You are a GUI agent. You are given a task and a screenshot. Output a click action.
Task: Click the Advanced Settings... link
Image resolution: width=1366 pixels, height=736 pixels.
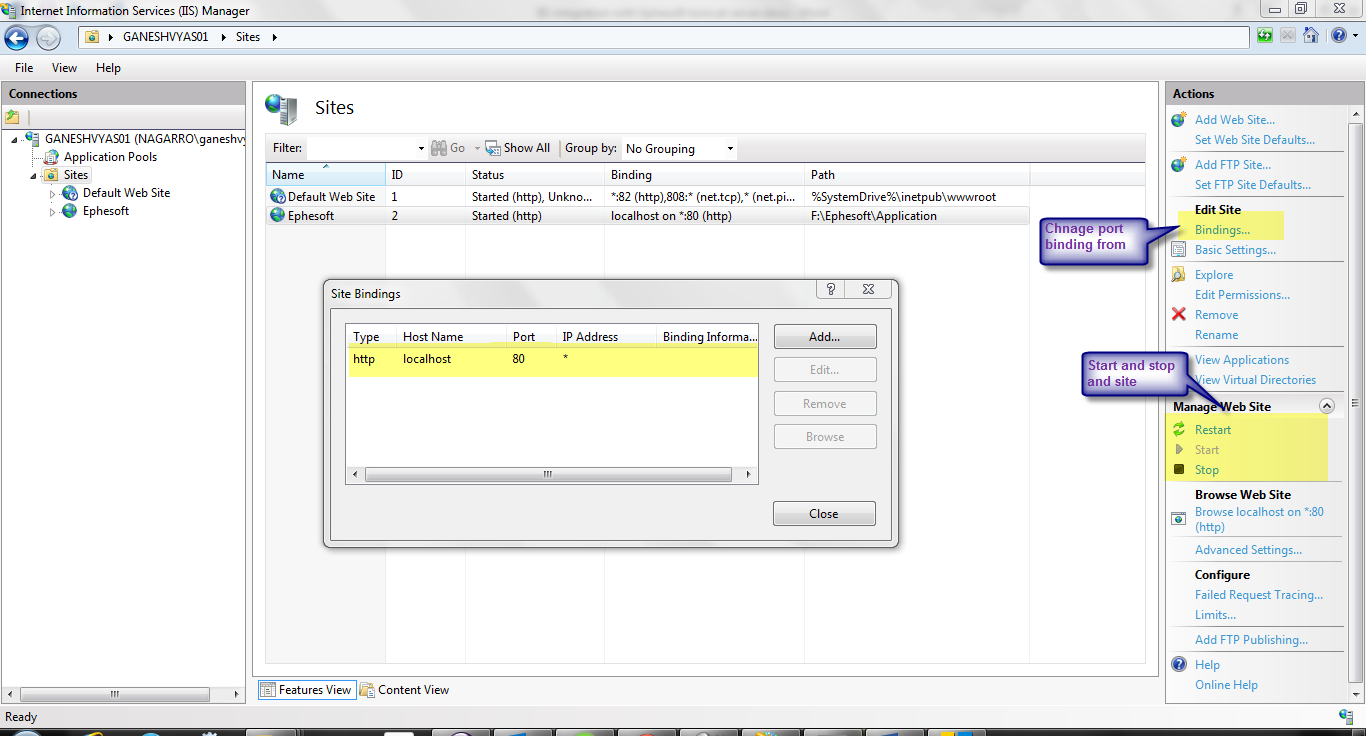pos(1248,550)
